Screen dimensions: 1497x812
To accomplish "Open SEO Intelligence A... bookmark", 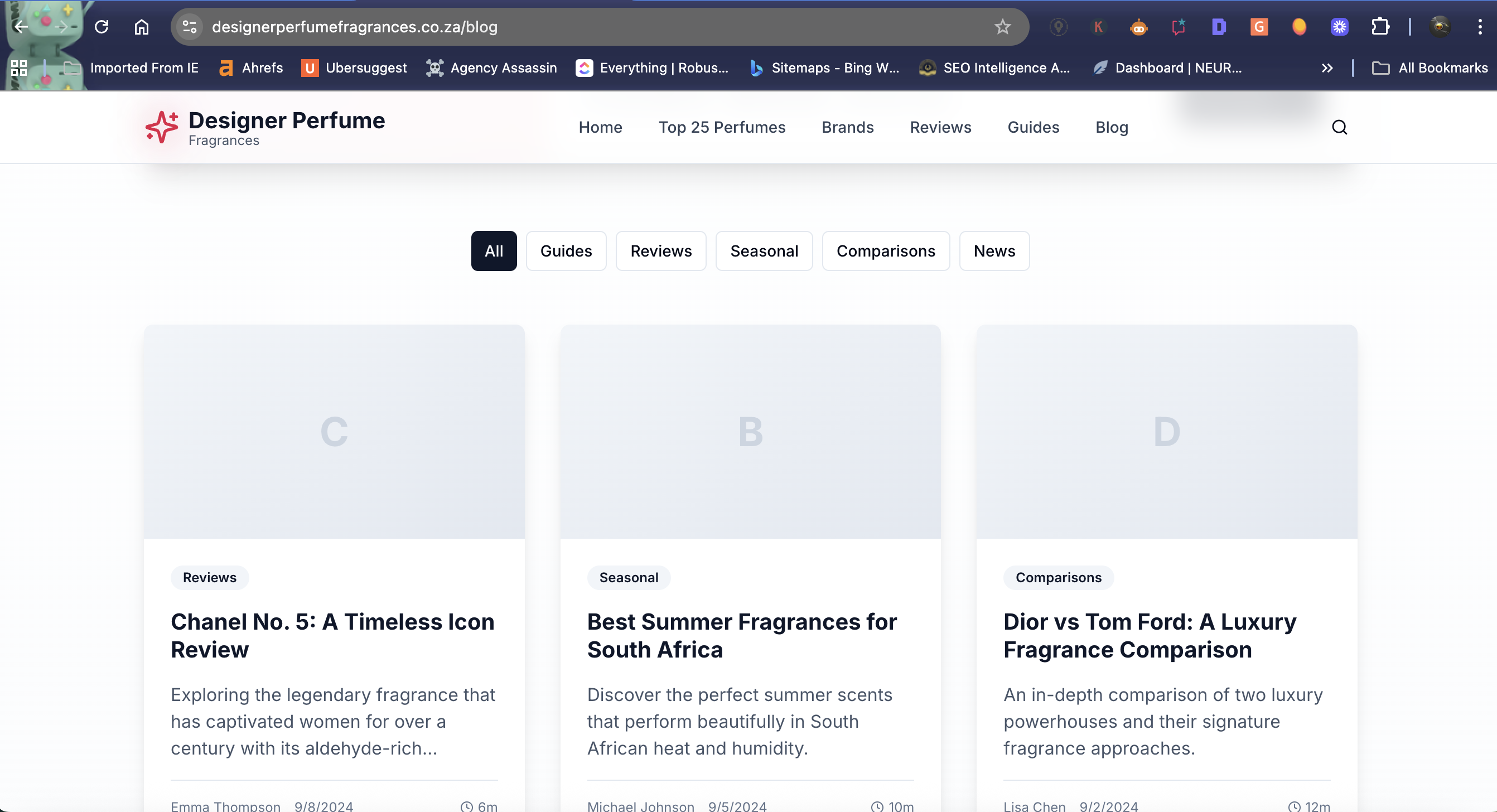I will coord(995,68).
